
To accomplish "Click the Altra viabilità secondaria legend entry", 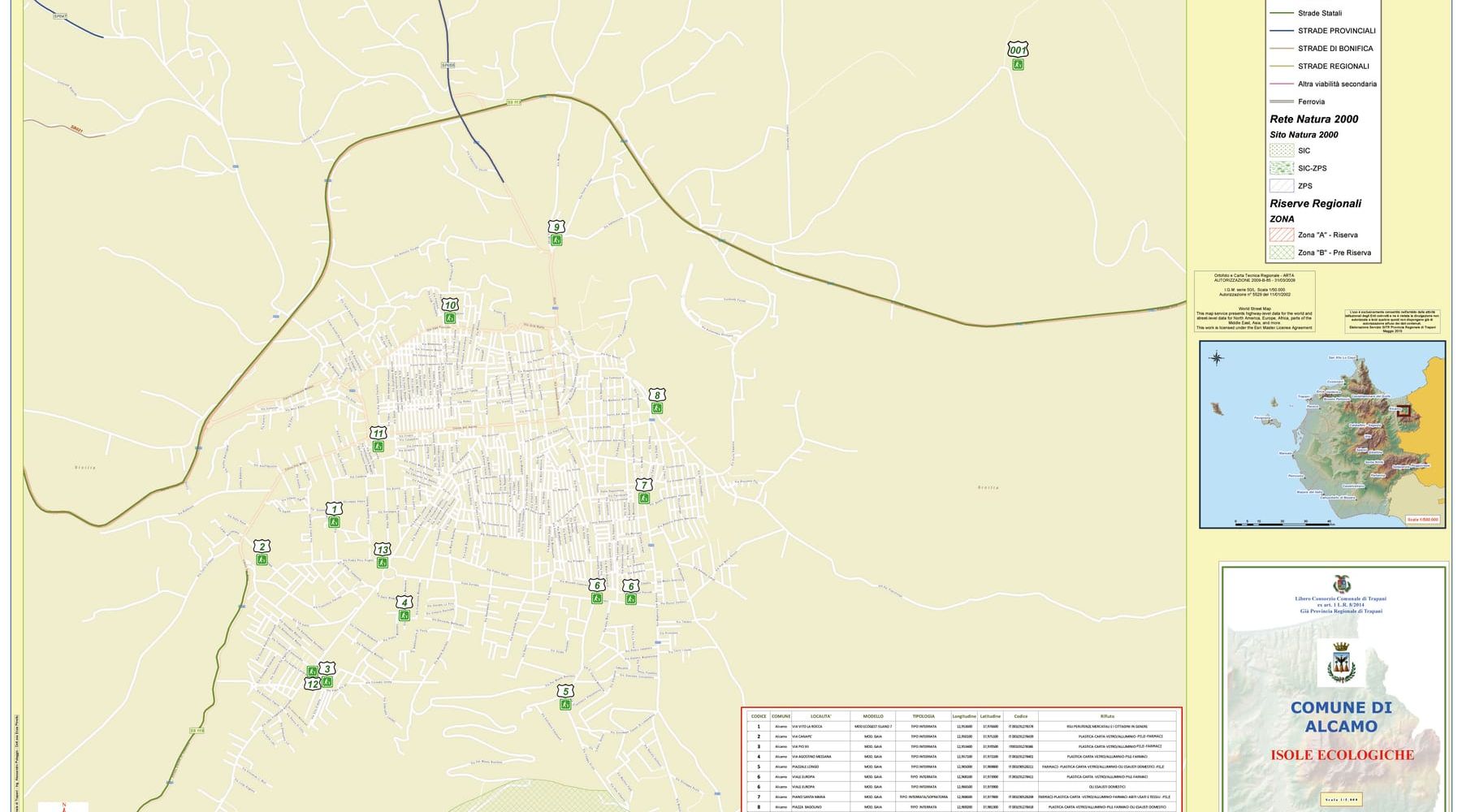I will pos(1323,84).
